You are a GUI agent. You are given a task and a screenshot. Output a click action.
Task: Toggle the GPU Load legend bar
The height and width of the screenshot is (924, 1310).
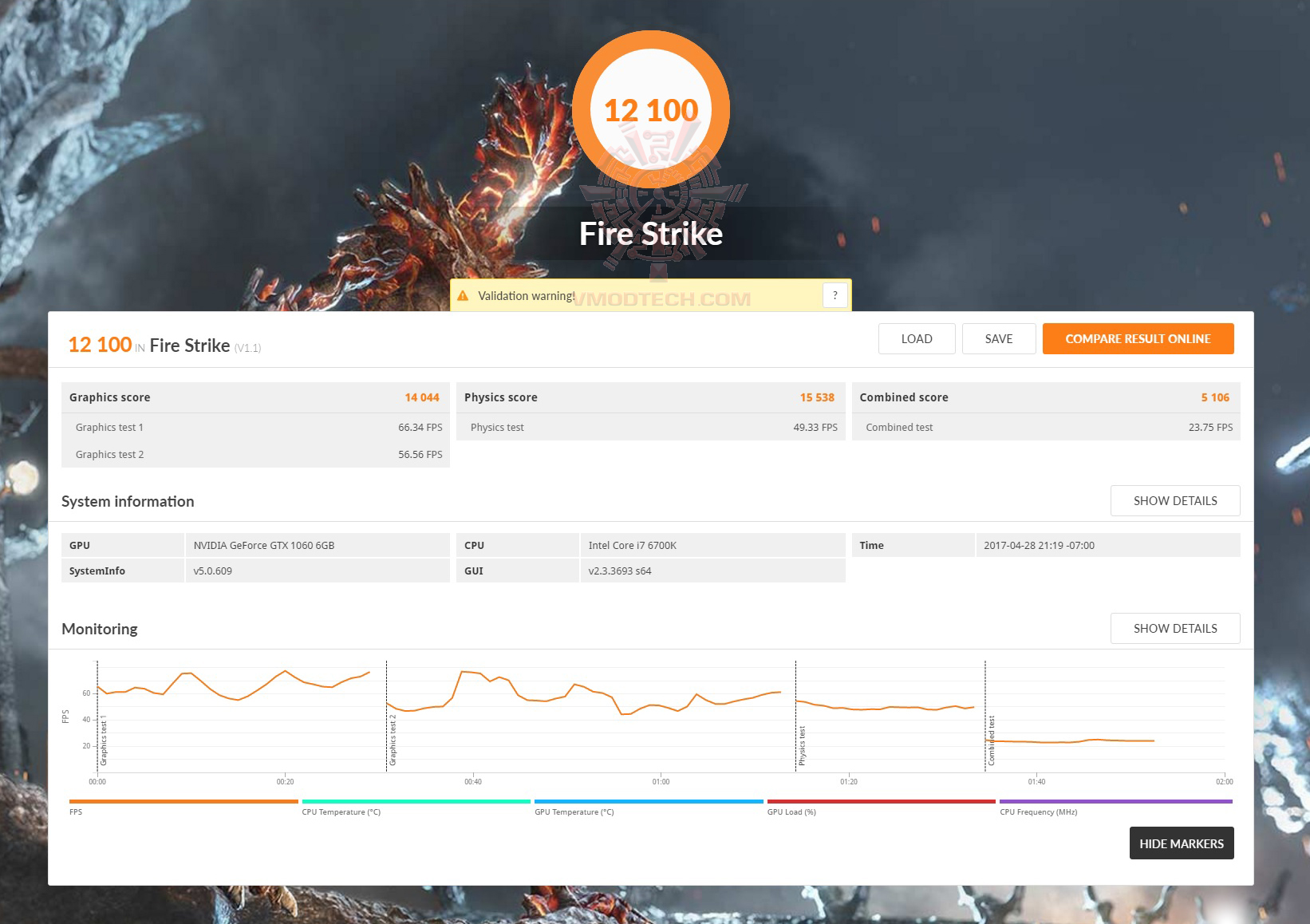(882, 801)
